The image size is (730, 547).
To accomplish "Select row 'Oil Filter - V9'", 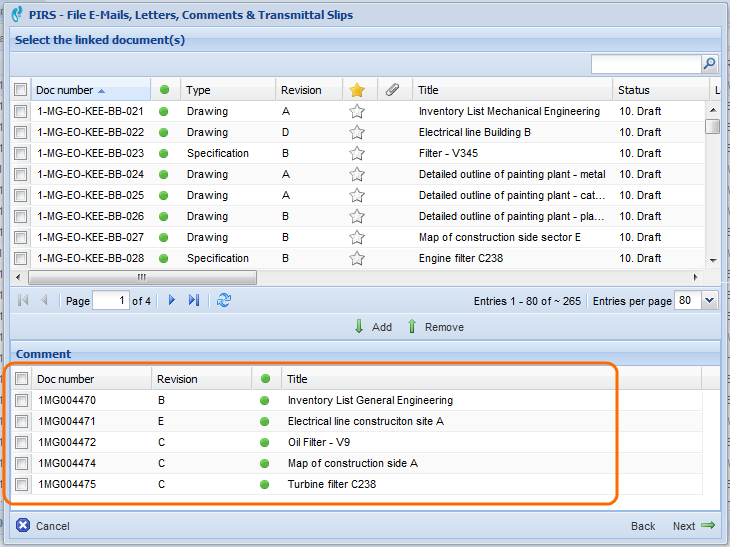I will tap(357, 442).
